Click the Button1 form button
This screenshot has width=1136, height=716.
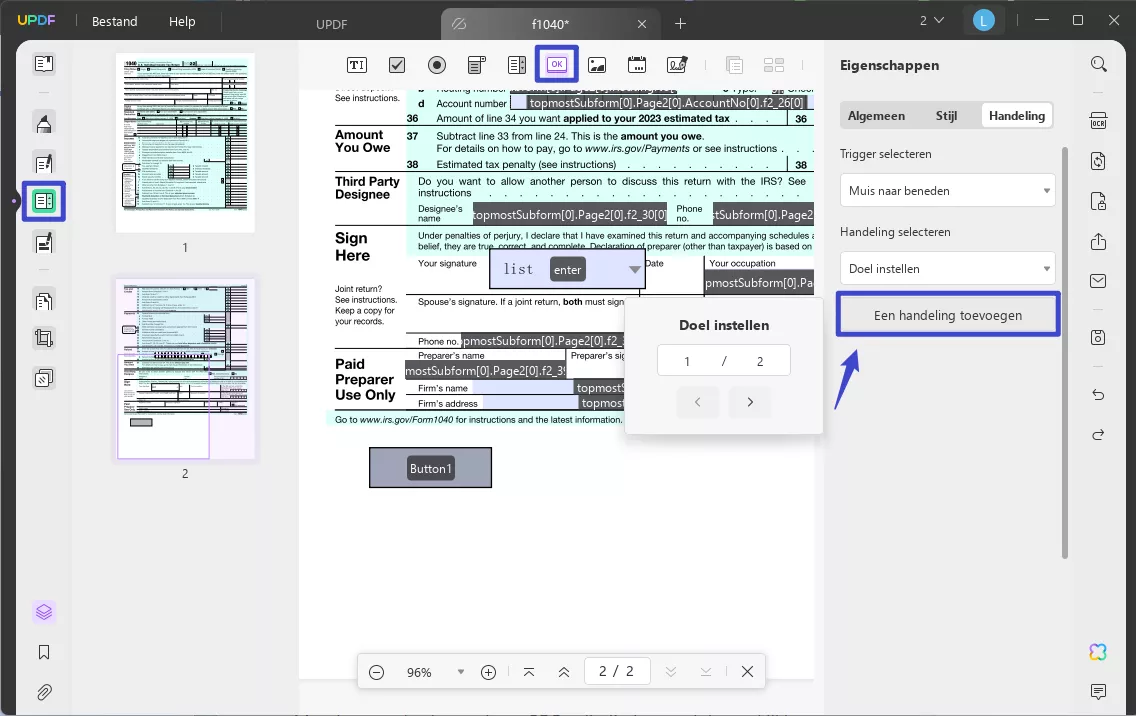tap(430, 467)
